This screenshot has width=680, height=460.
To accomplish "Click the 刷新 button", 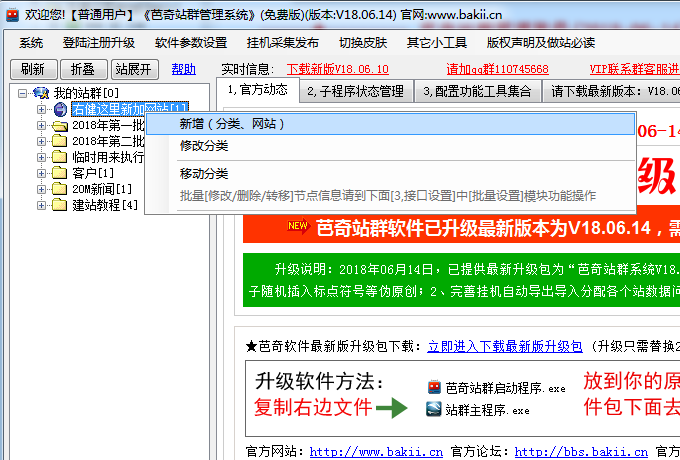I will (33, 69).
